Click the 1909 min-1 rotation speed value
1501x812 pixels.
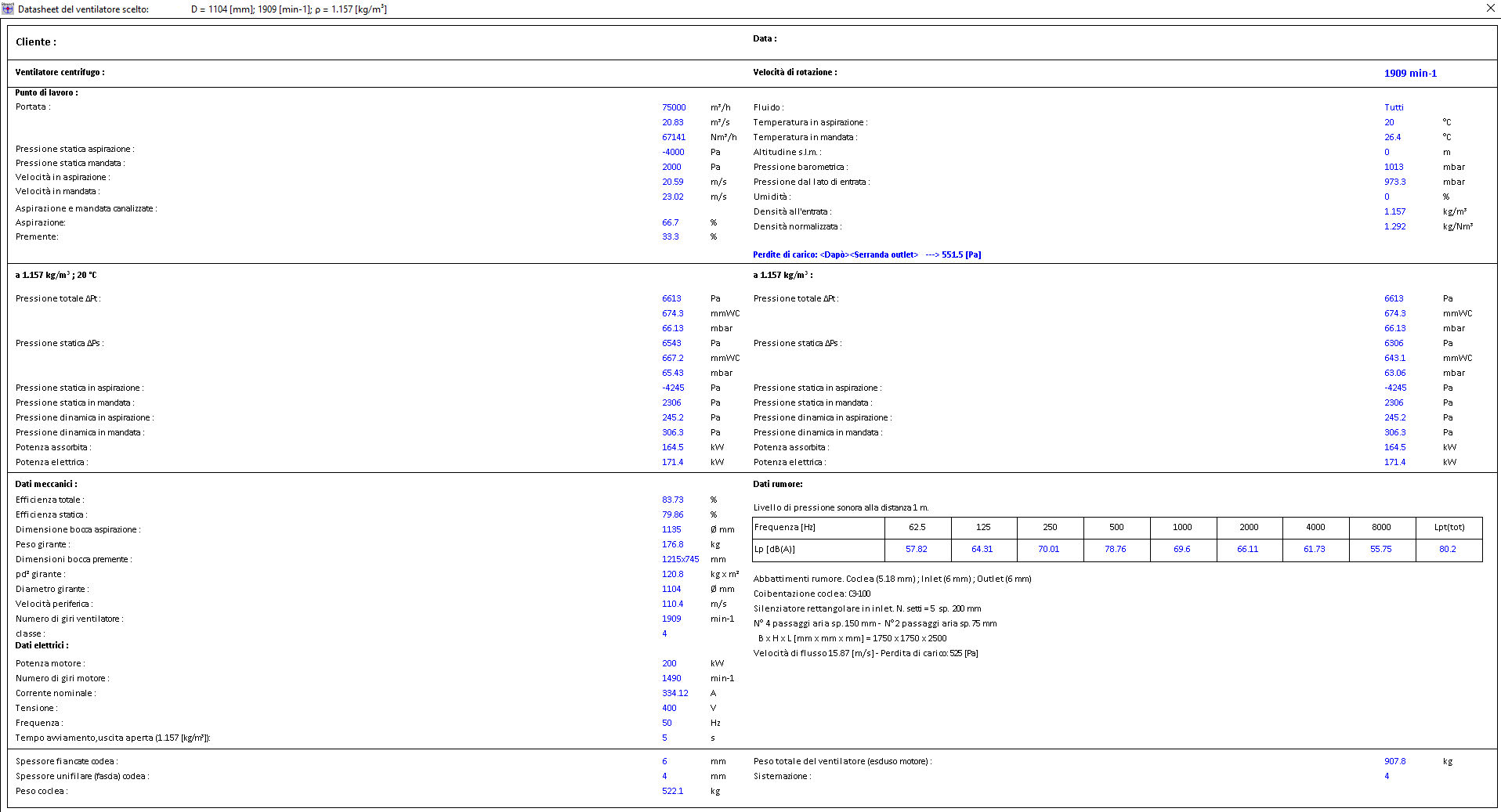[1410, 73]
